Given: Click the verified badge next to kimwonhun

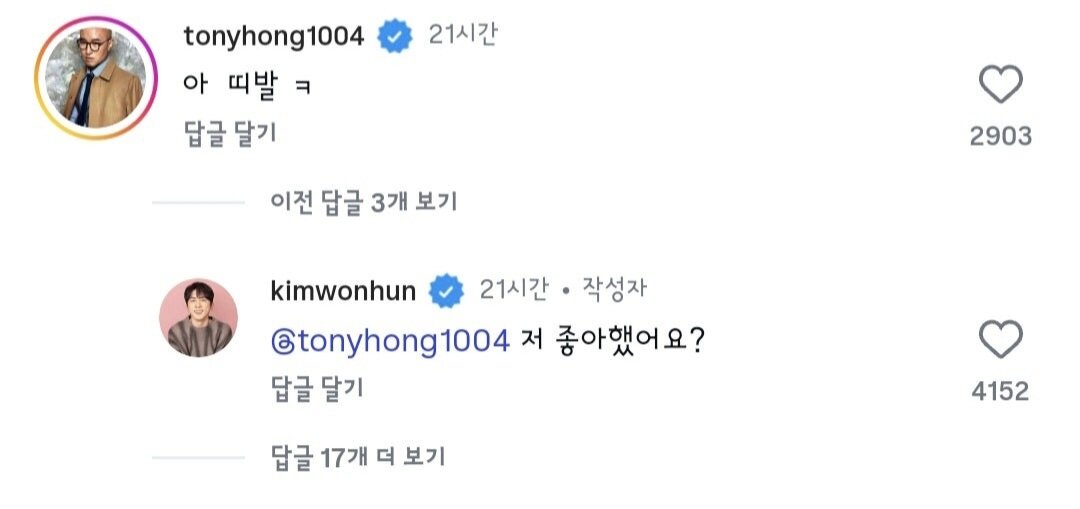Looking at the screenshot, I should coord(446,292).
